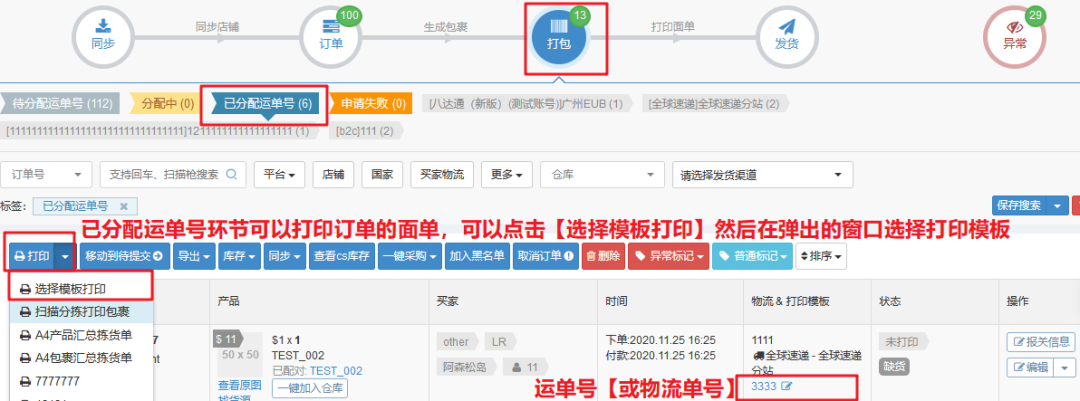This screenshot has height=401, width=1080.
Task: Click 取消订单 cancel order button
Action: coord(546,256)
